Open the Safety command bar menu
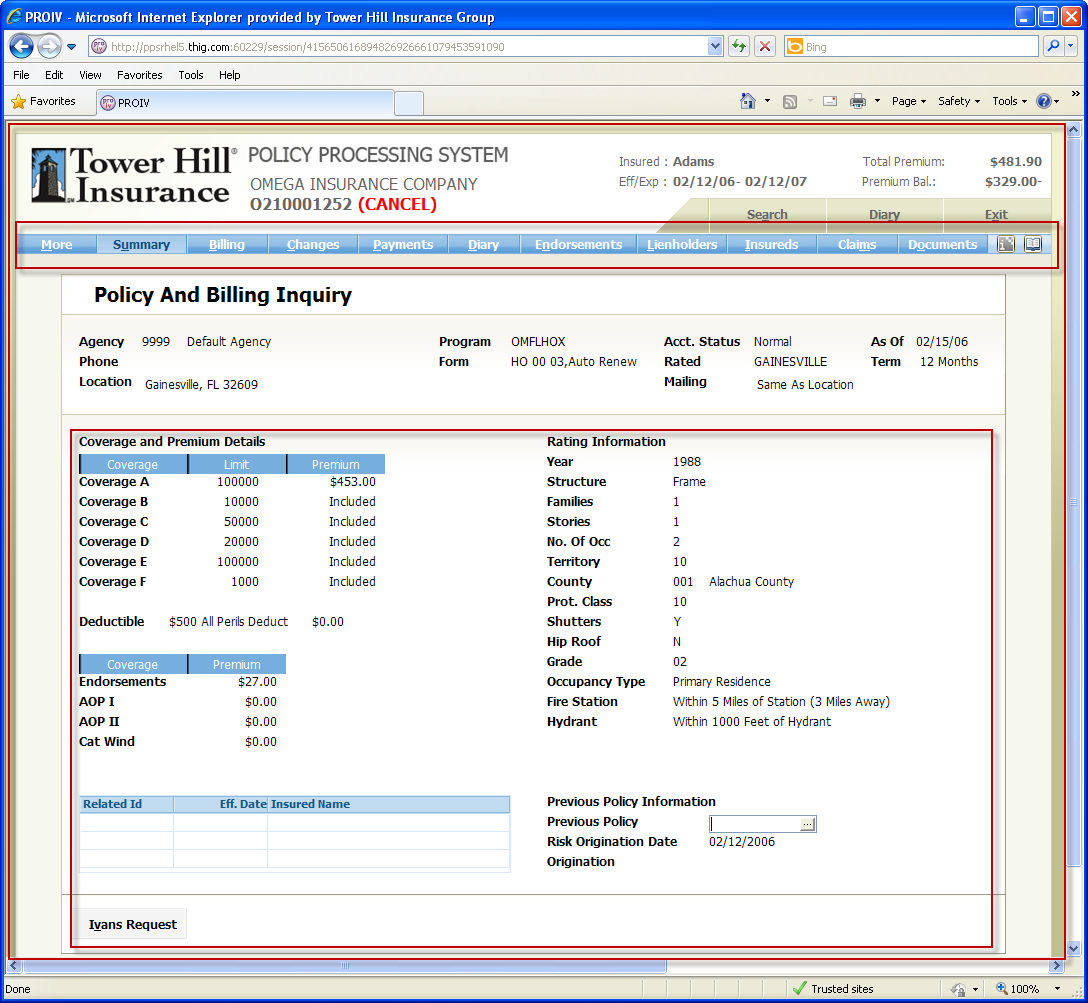 [959, 101]
